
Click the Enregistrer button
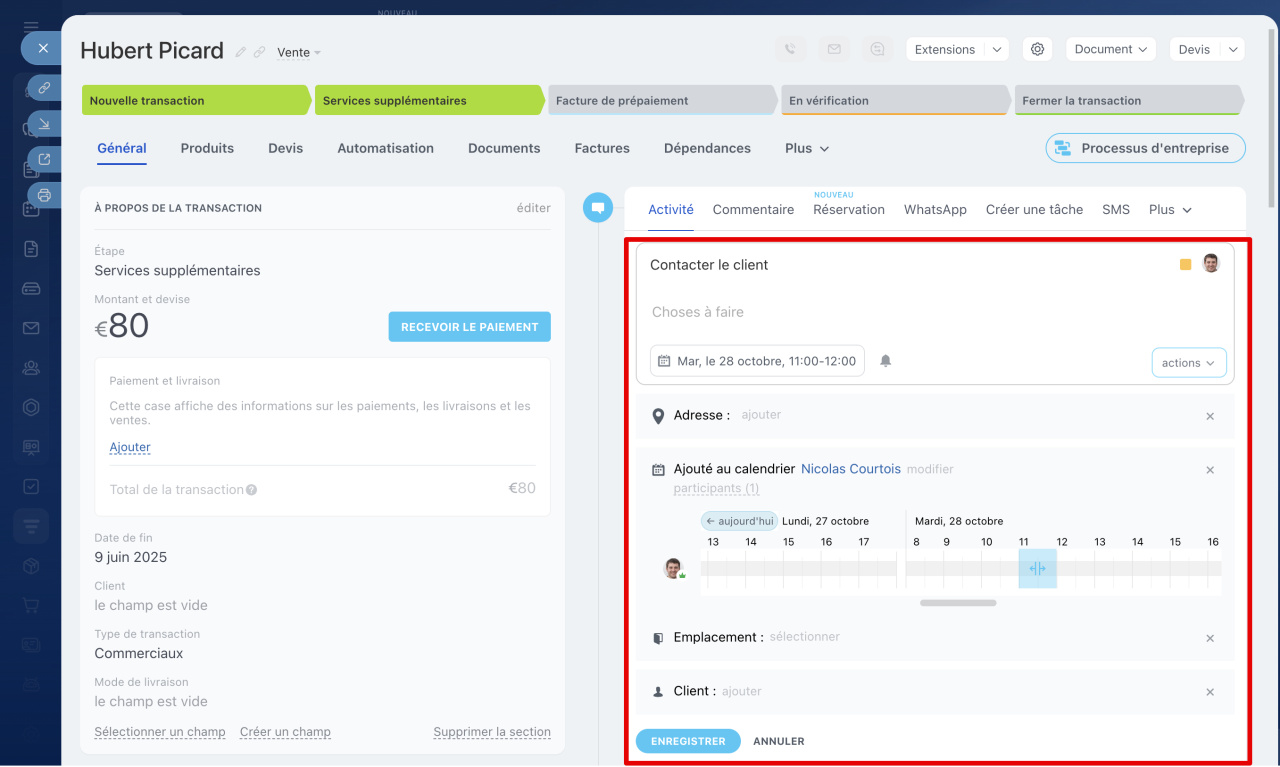click(x=688, y=741)
